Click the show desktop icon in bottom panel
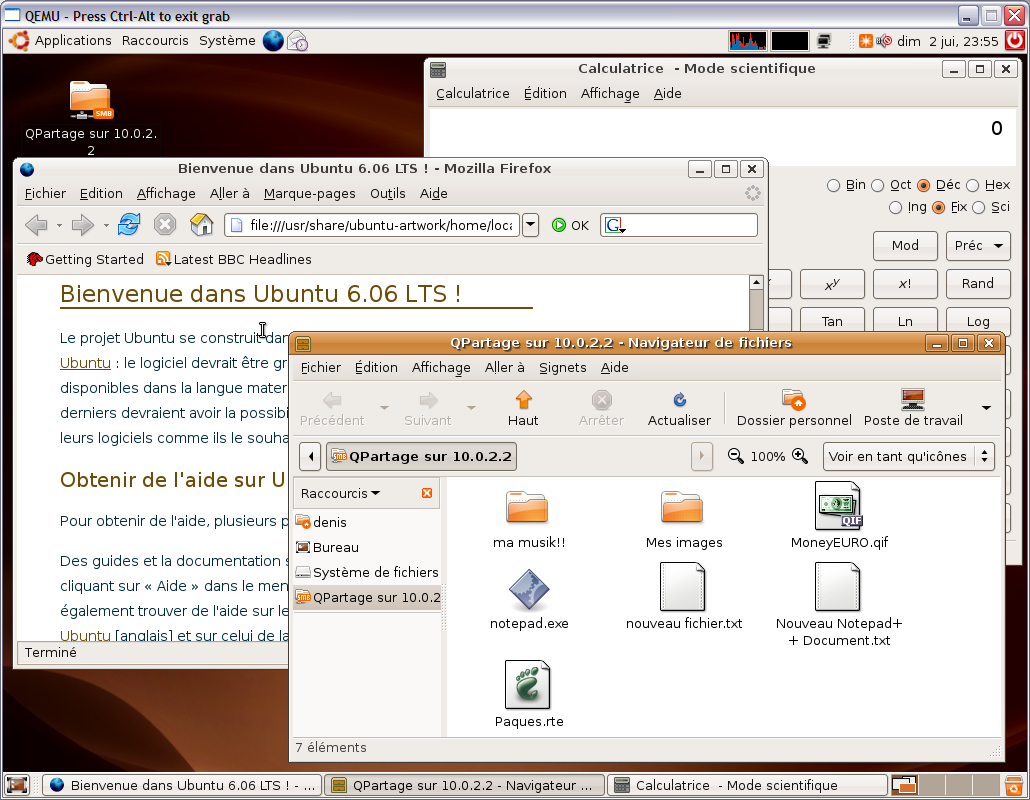1030x800 pixels. [17, 785]
